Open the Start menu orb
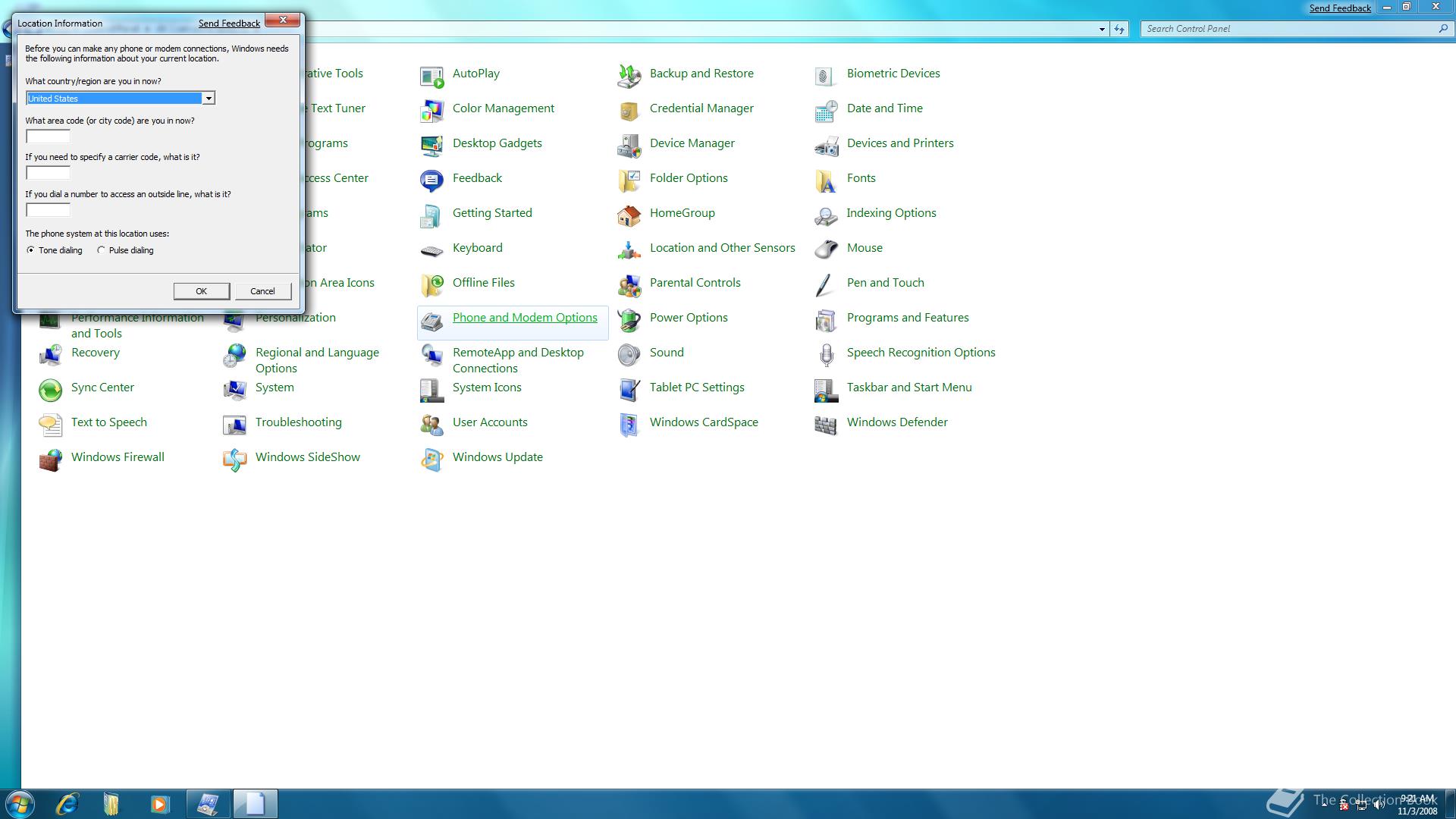 click(x=19, y=804)
